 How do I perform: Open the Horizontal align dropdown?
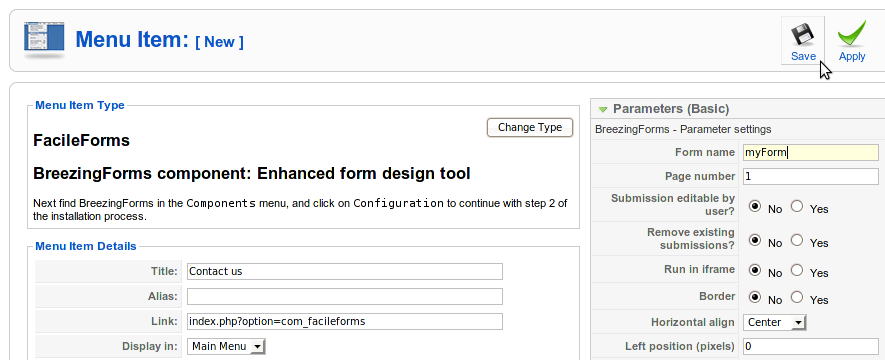click(x=774, y=322)
